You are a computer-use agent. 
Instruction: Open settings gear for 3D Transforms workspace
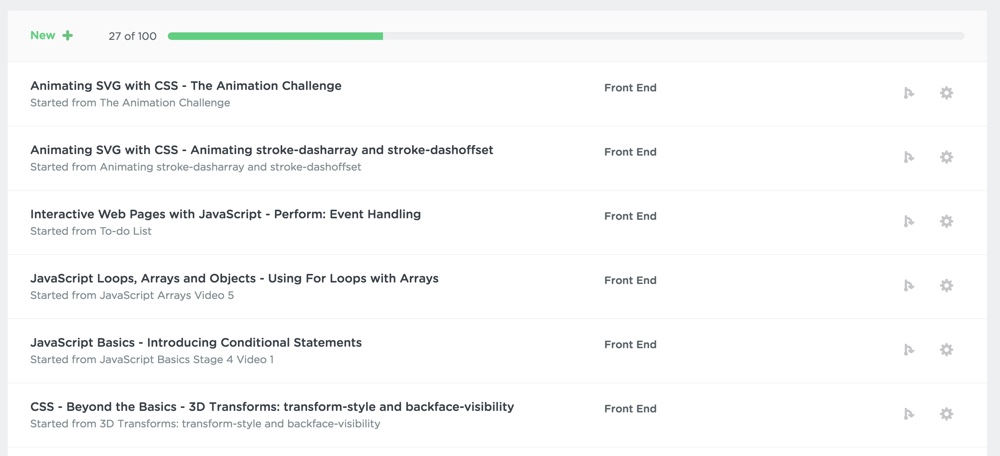pos(946,414)
